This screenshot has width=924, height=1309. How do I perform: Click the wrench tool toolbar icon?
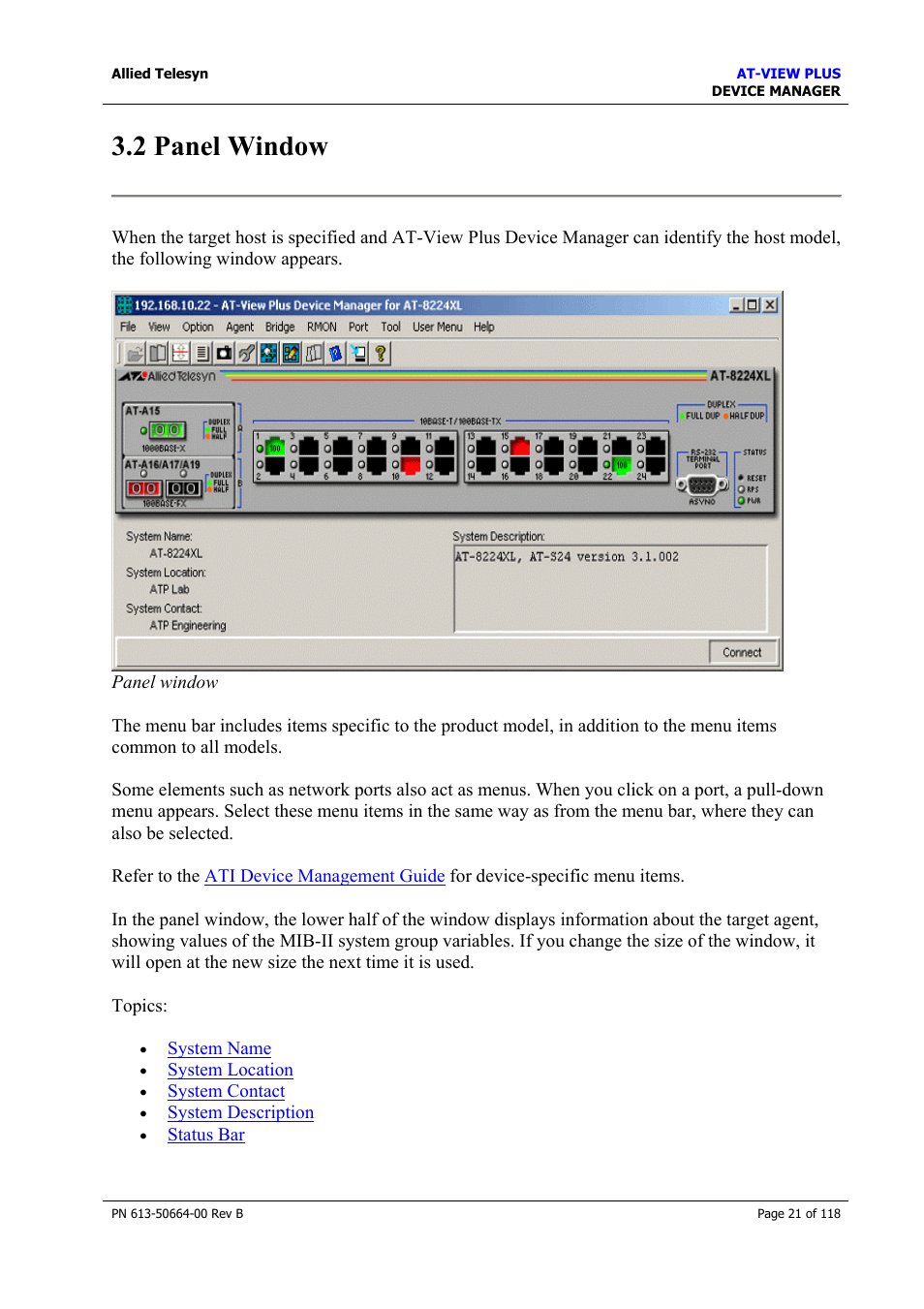point(247,354)
